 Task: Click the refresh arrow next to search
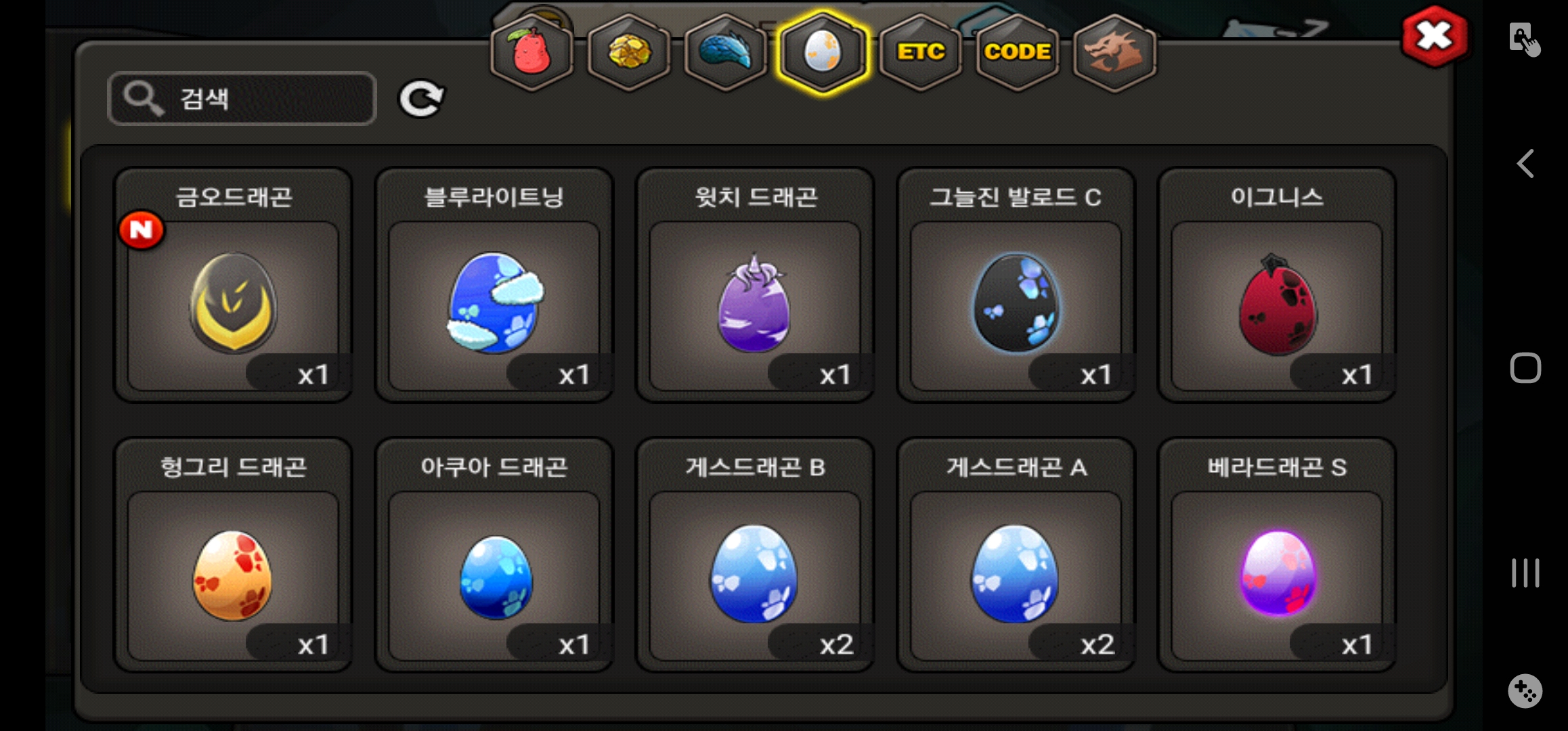421,99
